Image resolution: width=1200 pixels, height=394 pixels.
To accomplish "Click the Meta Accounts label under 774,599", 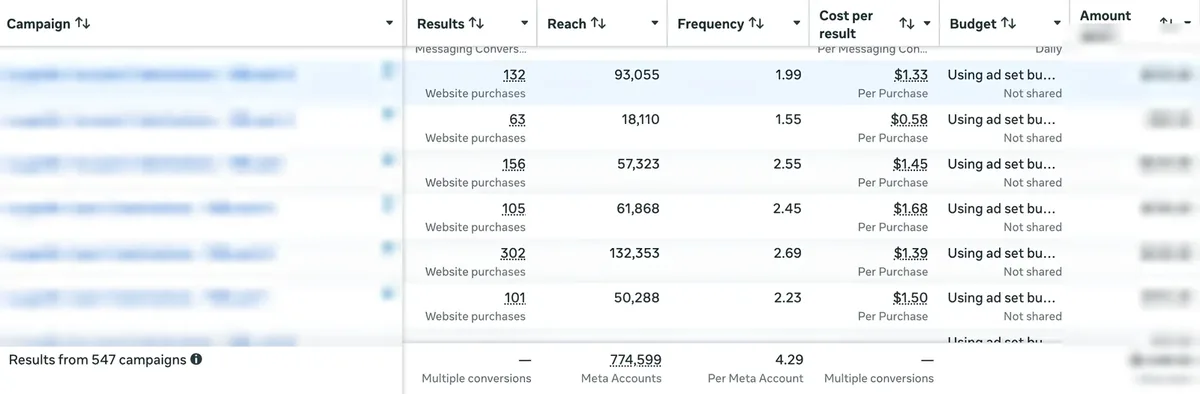I will click(621, 379).
